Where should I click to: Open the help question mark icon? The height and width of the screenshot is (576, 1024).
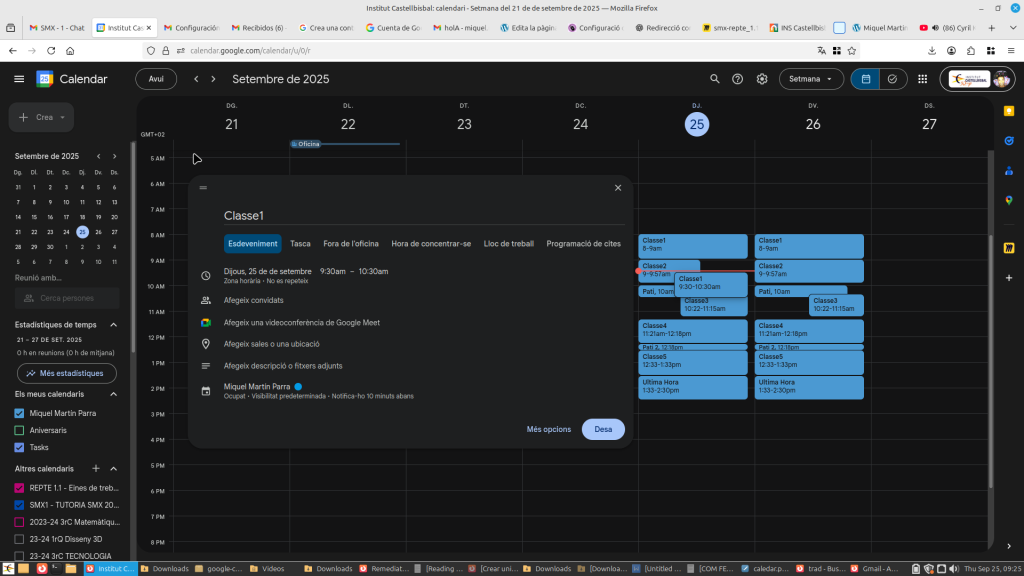pos(738,79)
